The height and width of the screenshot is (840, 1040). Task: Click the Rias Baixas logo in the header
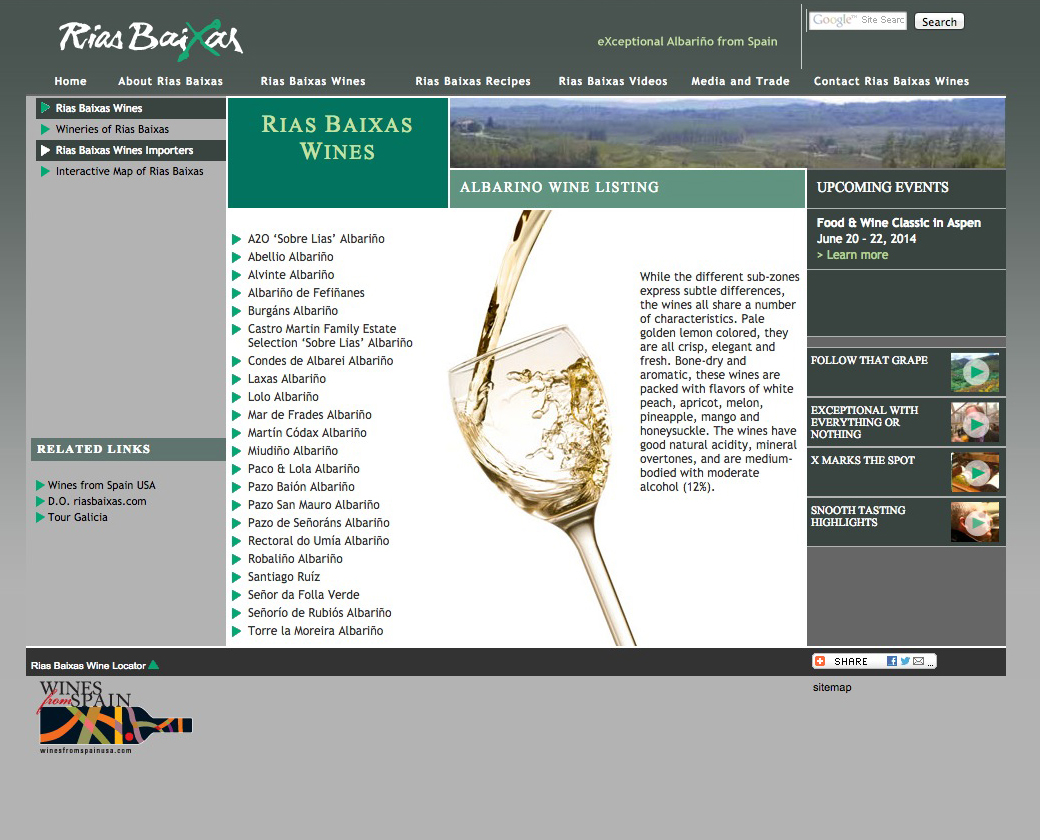[x=151, y=40]
